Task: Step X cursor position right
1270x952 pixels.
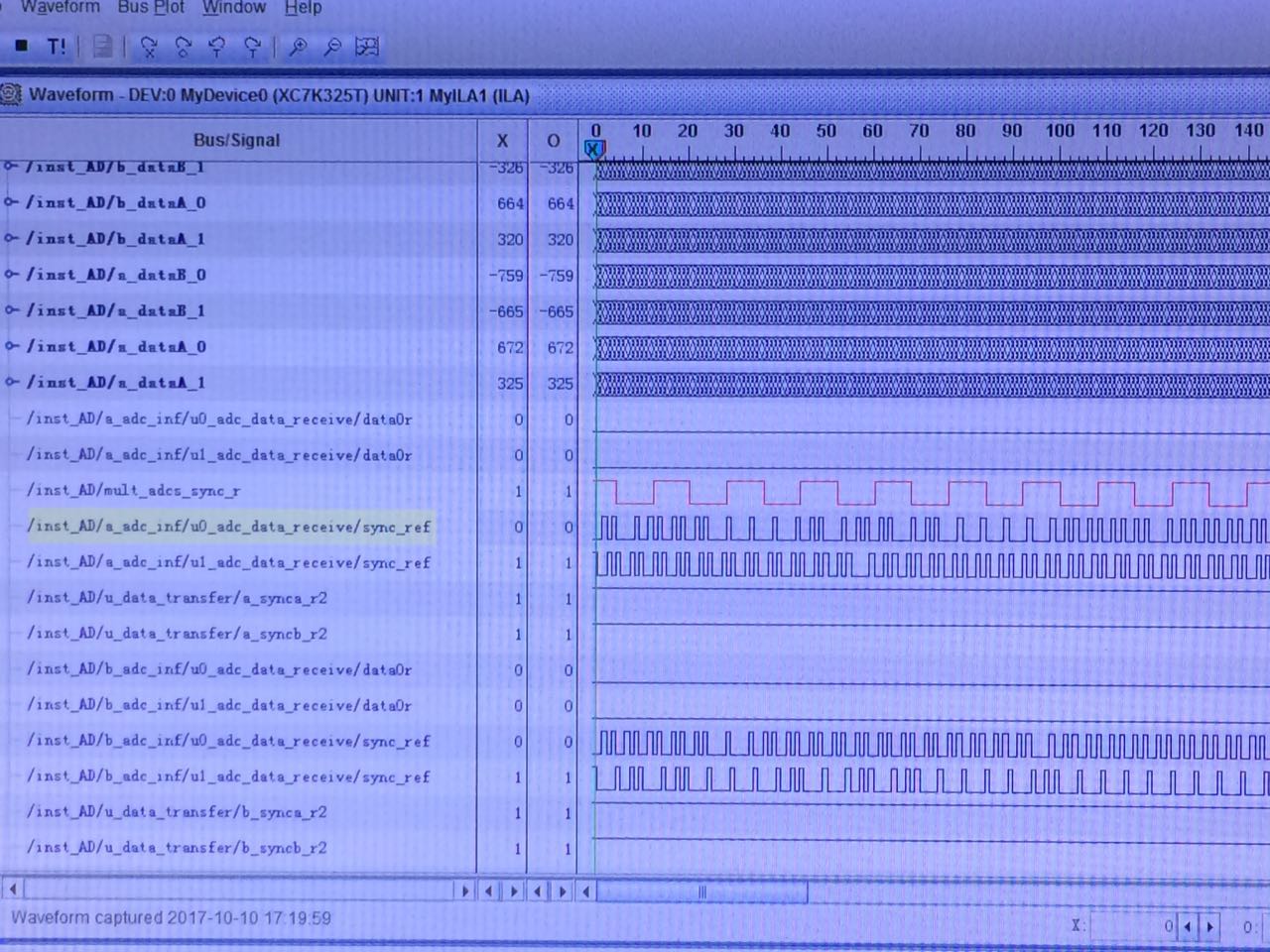Action: coord(1209,927)
